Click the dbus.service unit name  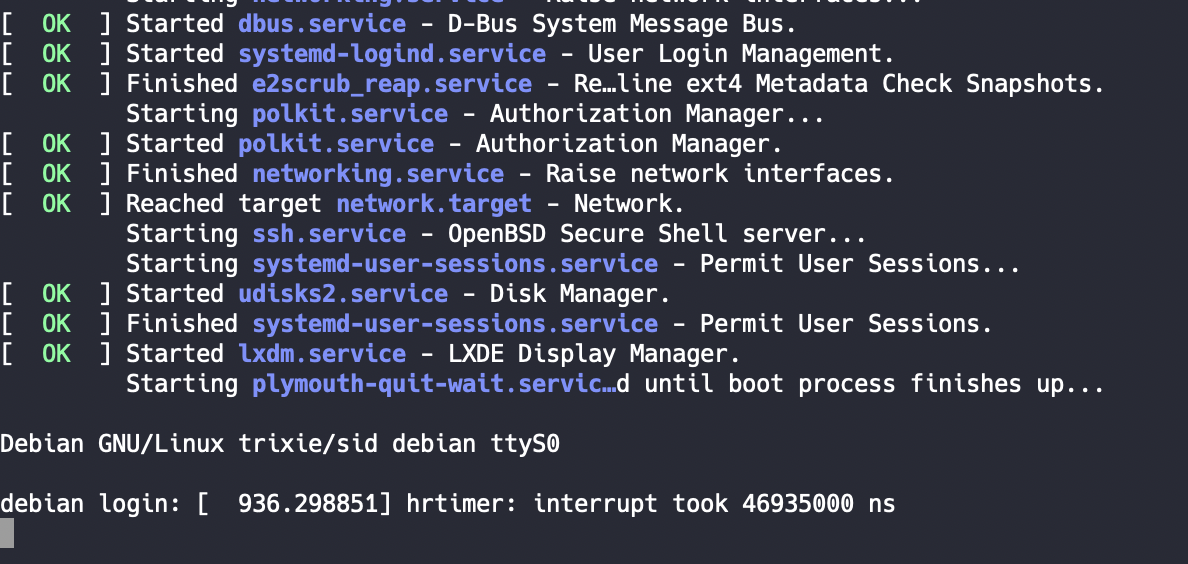point(322,24)
